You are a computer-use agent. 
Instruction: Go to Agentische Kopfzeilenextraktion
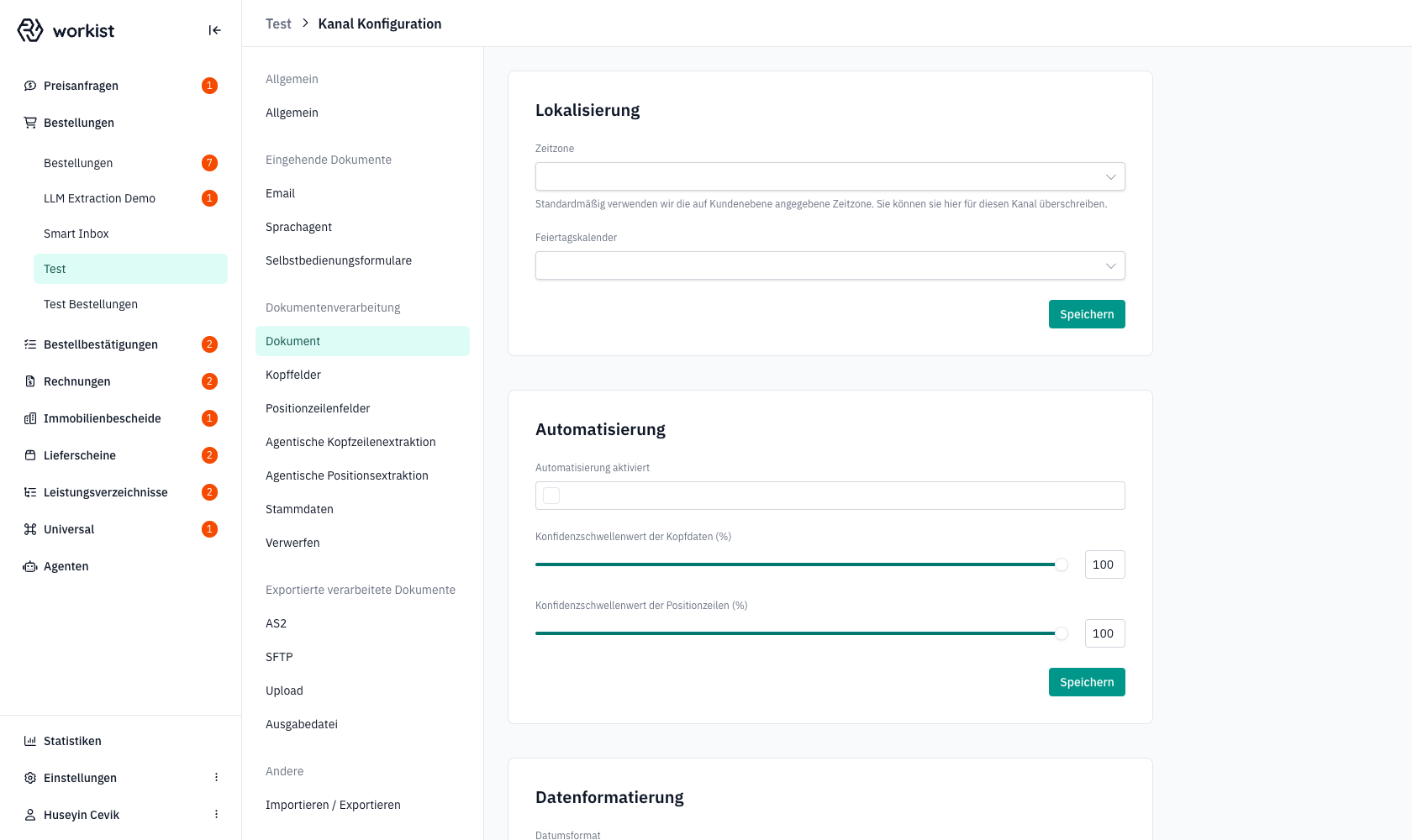pos(362,442)
